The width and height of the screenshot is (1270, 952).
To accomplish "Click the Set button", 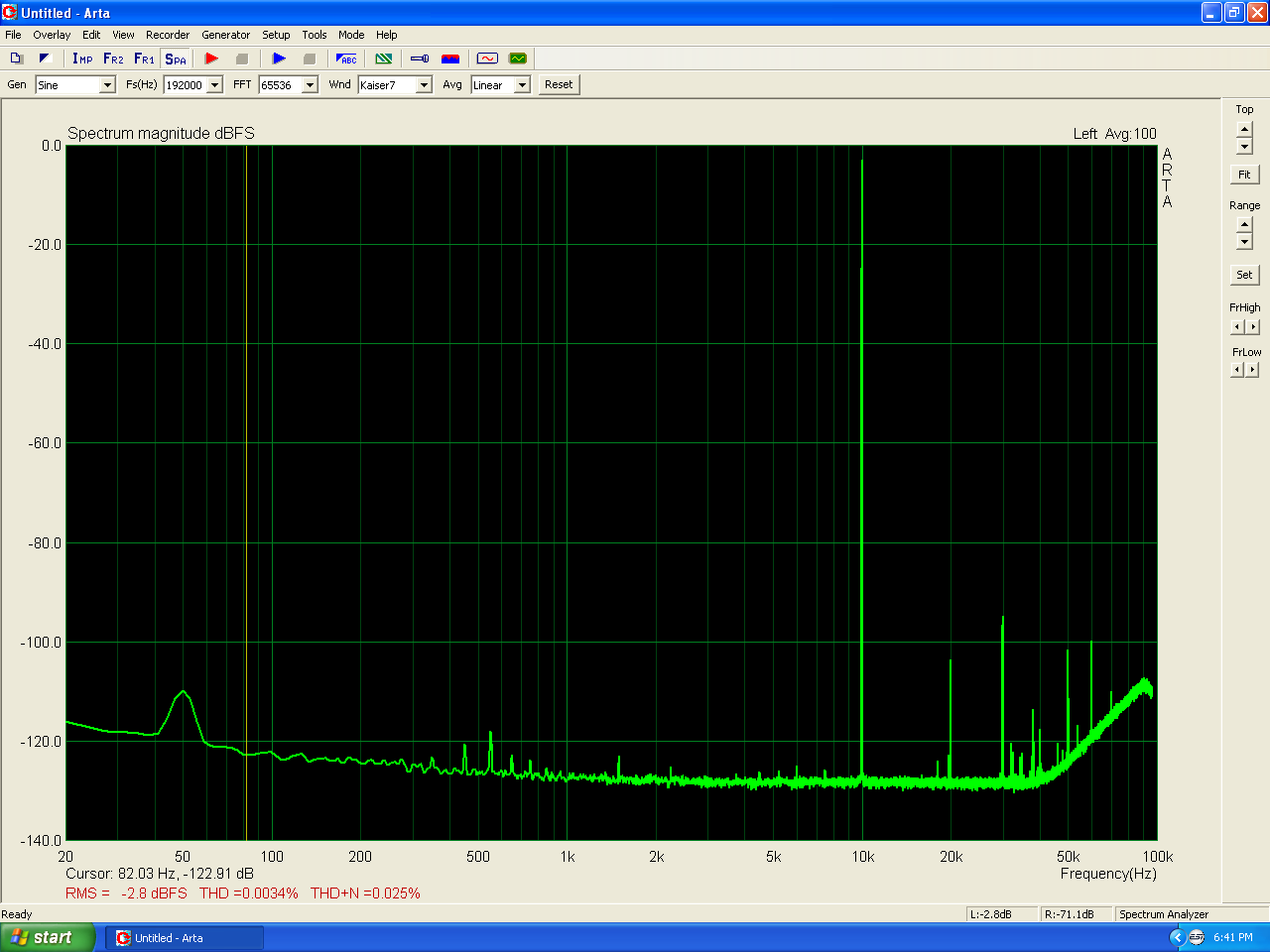I will tap(1244, 275).
